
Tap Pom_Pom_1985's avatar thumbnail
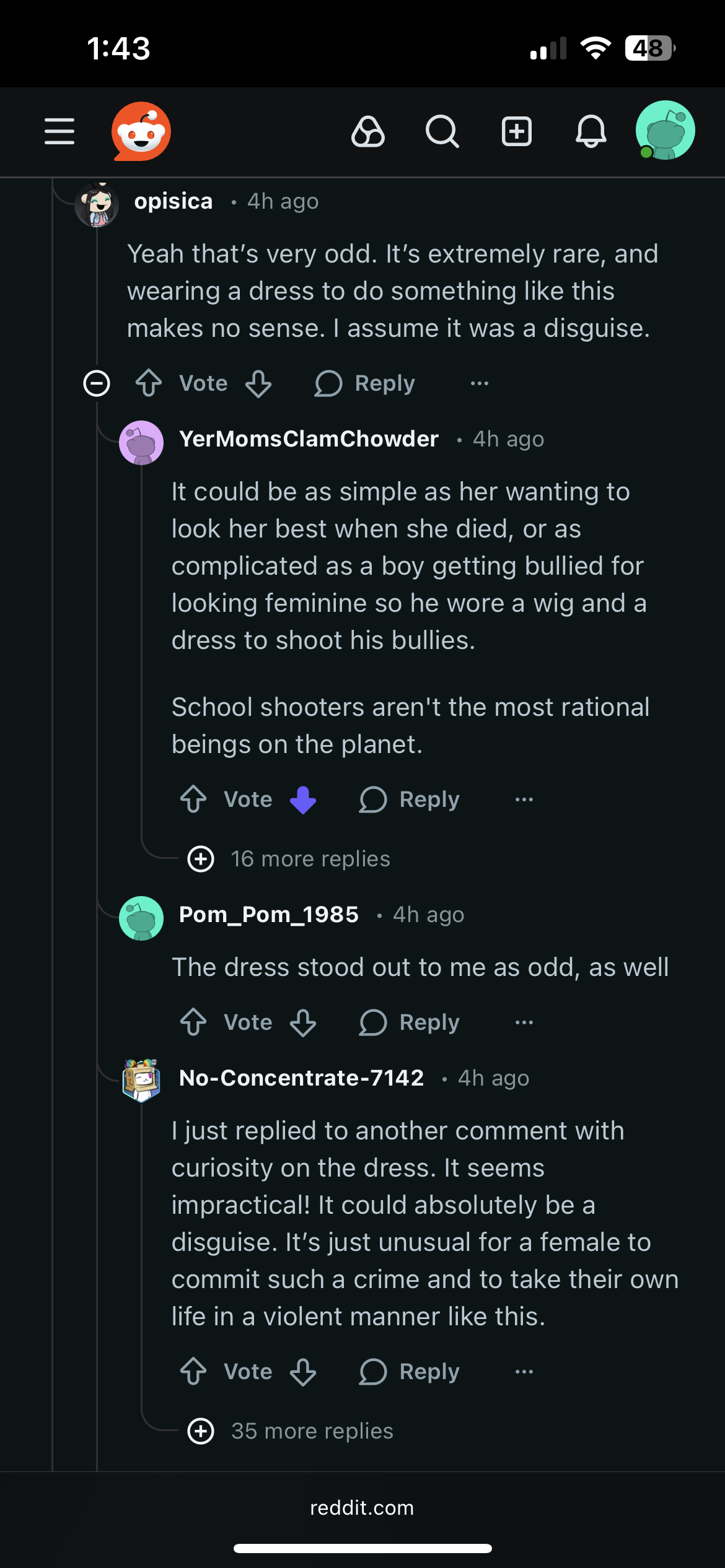pyautogui.click(x=141, y=918)
